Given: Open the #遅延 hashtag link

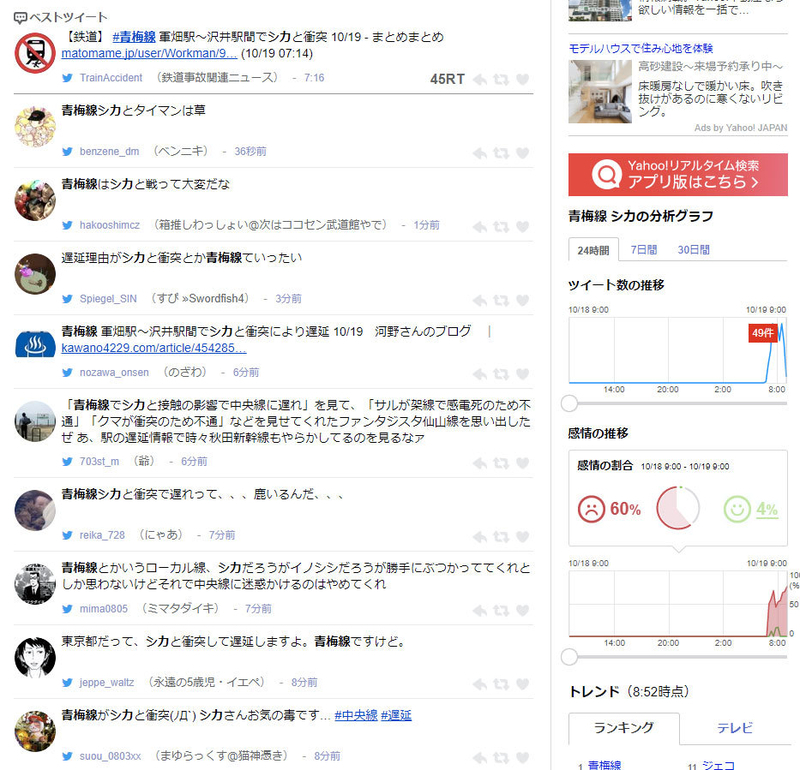Looking at the screenshot, I should (396, 715).
